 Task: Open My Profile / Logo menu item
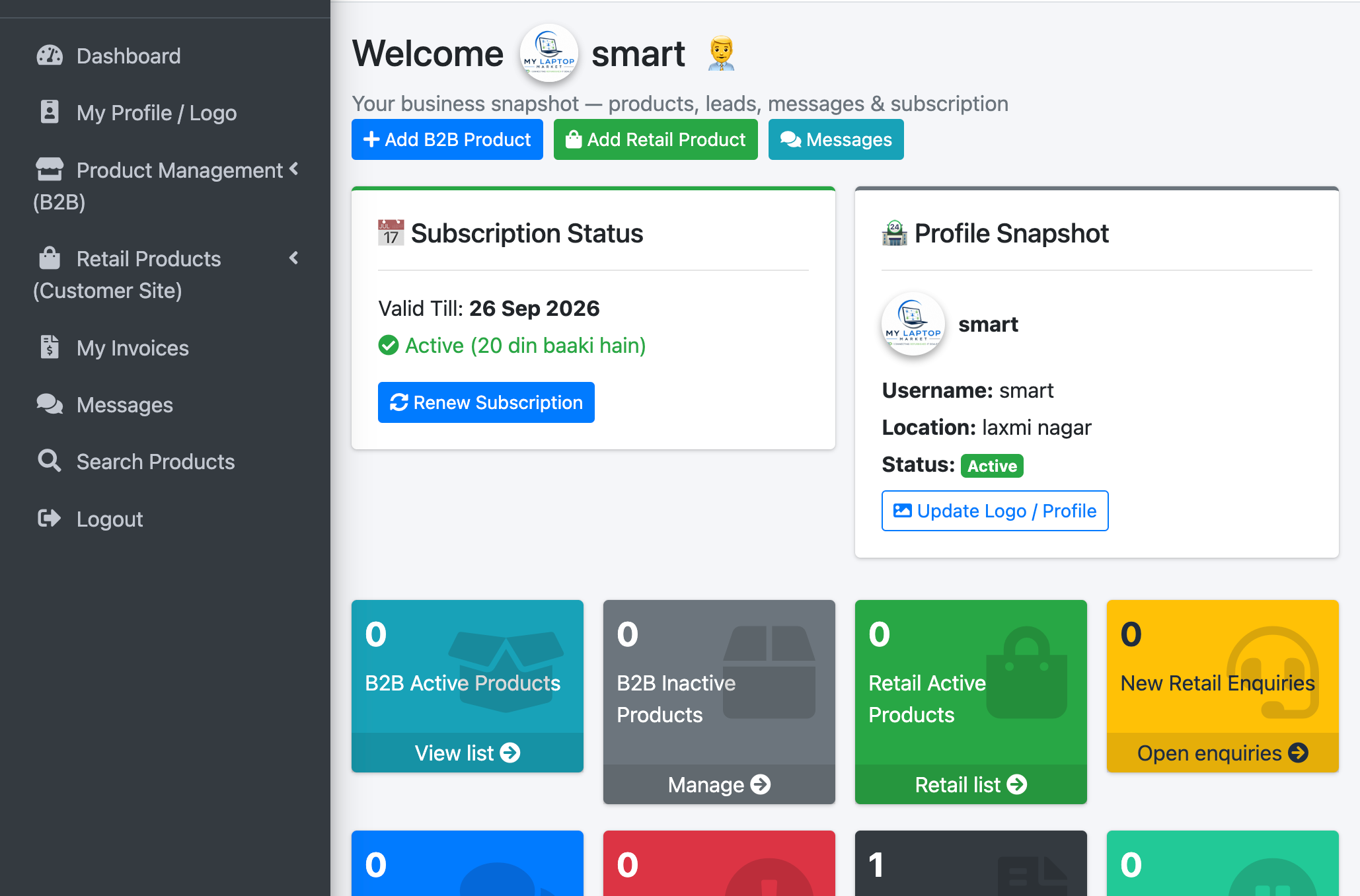165,112
